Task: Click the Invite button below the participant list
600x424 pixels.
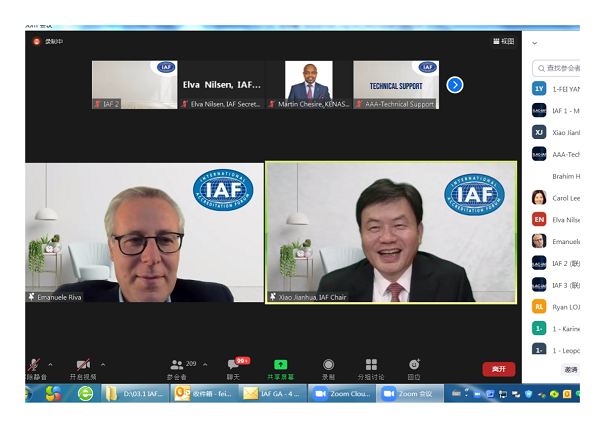Action: [570, 369]
